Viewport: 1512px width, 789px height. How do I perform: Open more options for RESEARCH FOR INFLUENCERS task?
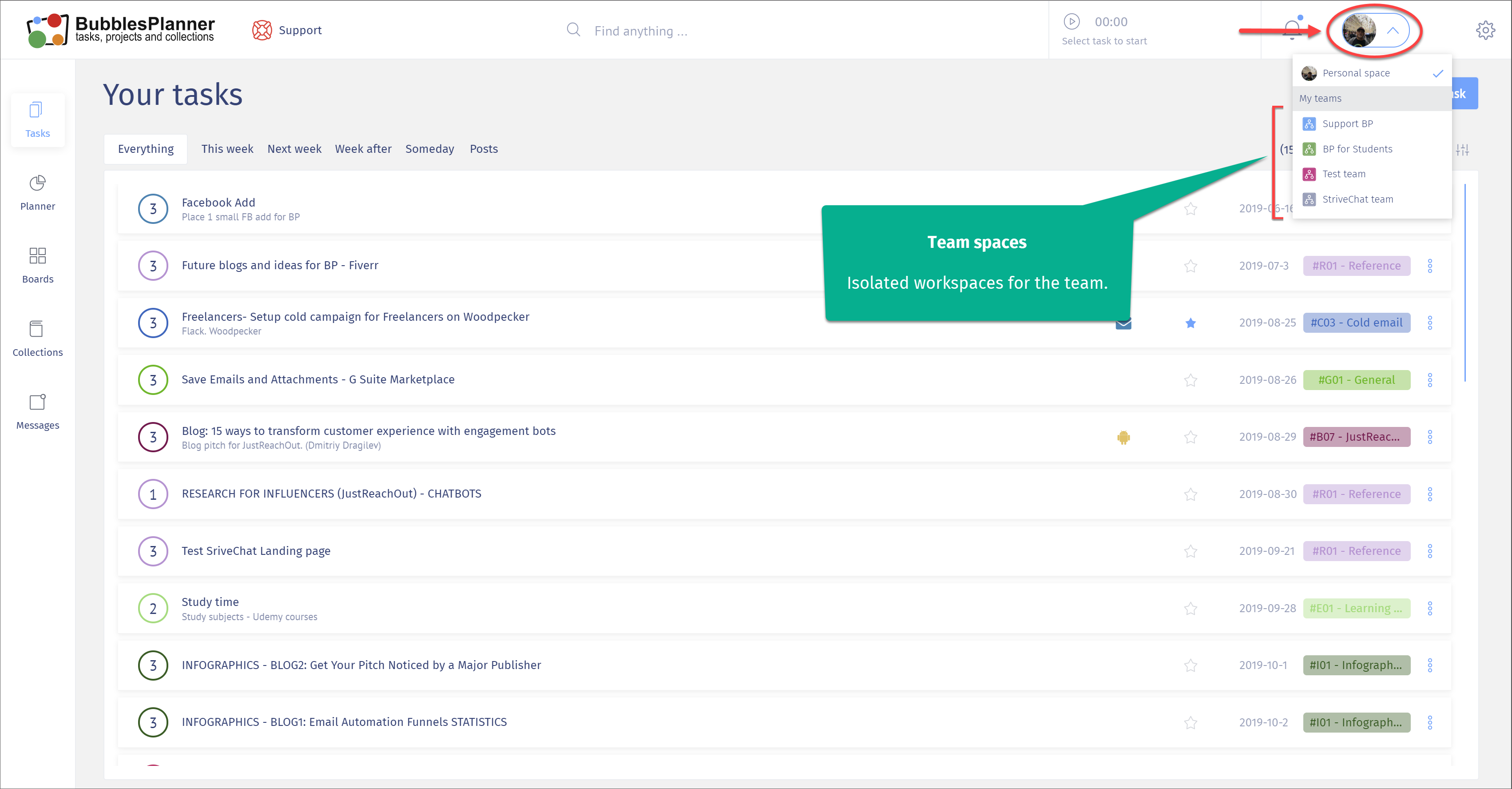(1430, 494)
